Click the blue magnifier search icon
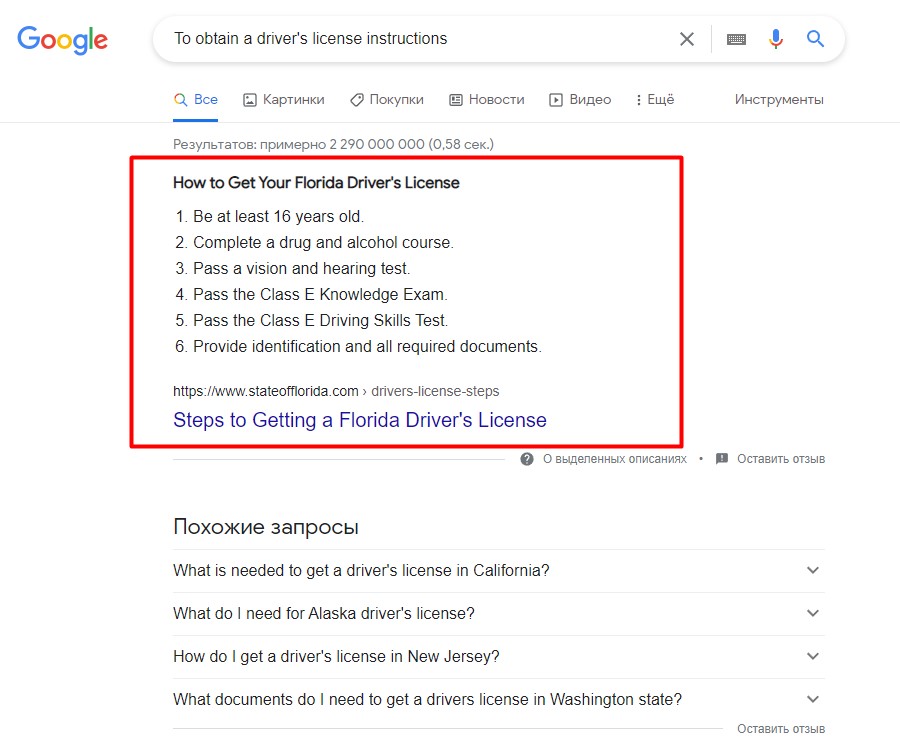The image size is (900, 753). click(x=815, y=38)
